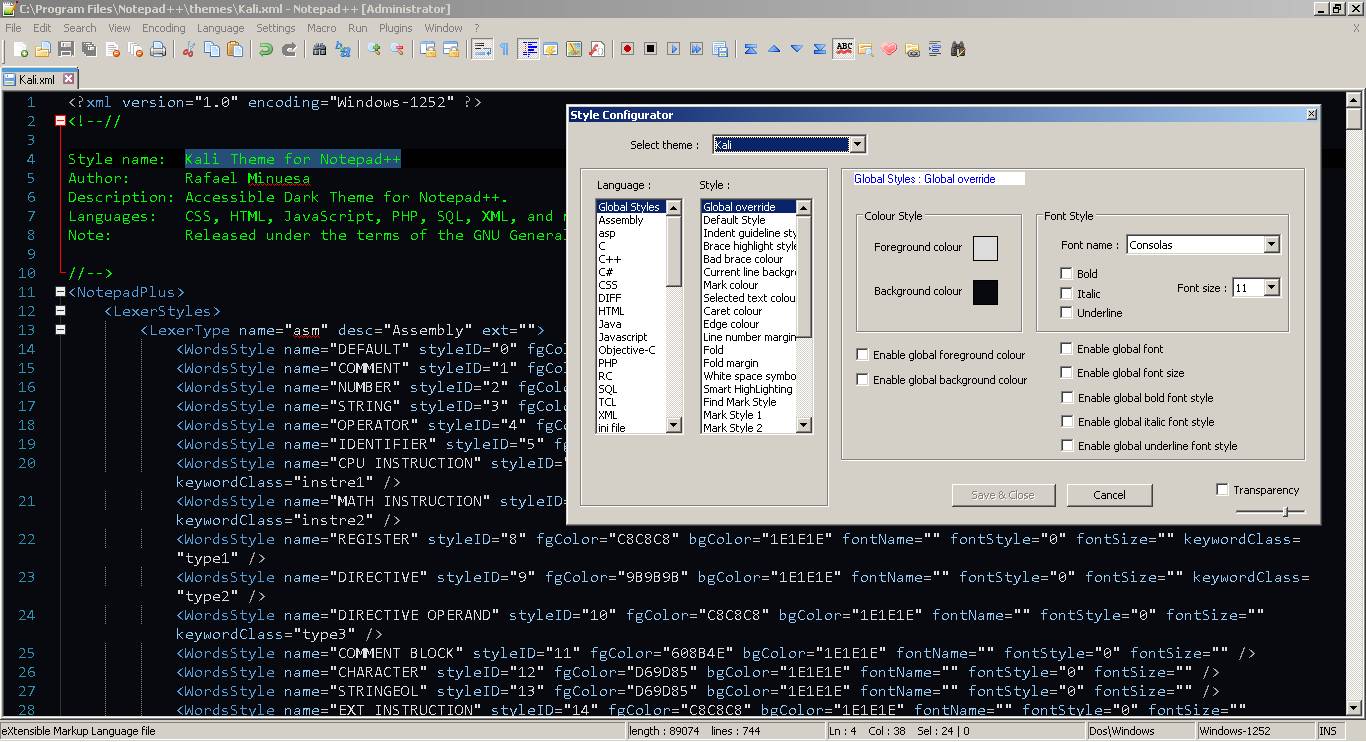This screenshot has width=1366, height=742.
Task: Click the Print toolbar icon
Action: [158, 49]
